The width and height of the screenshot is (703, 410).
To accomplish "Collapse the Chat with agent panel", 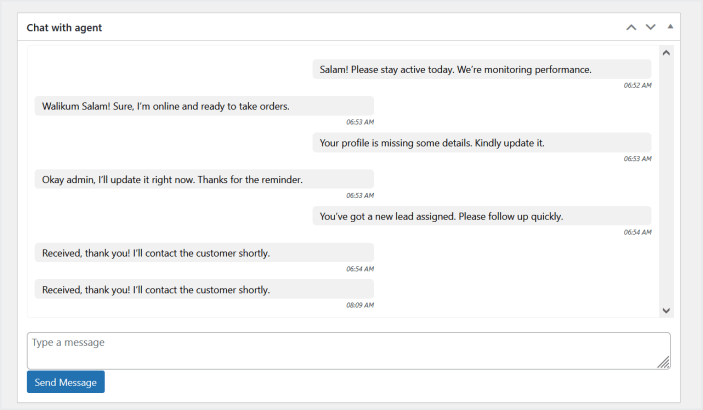I will 670,27.
